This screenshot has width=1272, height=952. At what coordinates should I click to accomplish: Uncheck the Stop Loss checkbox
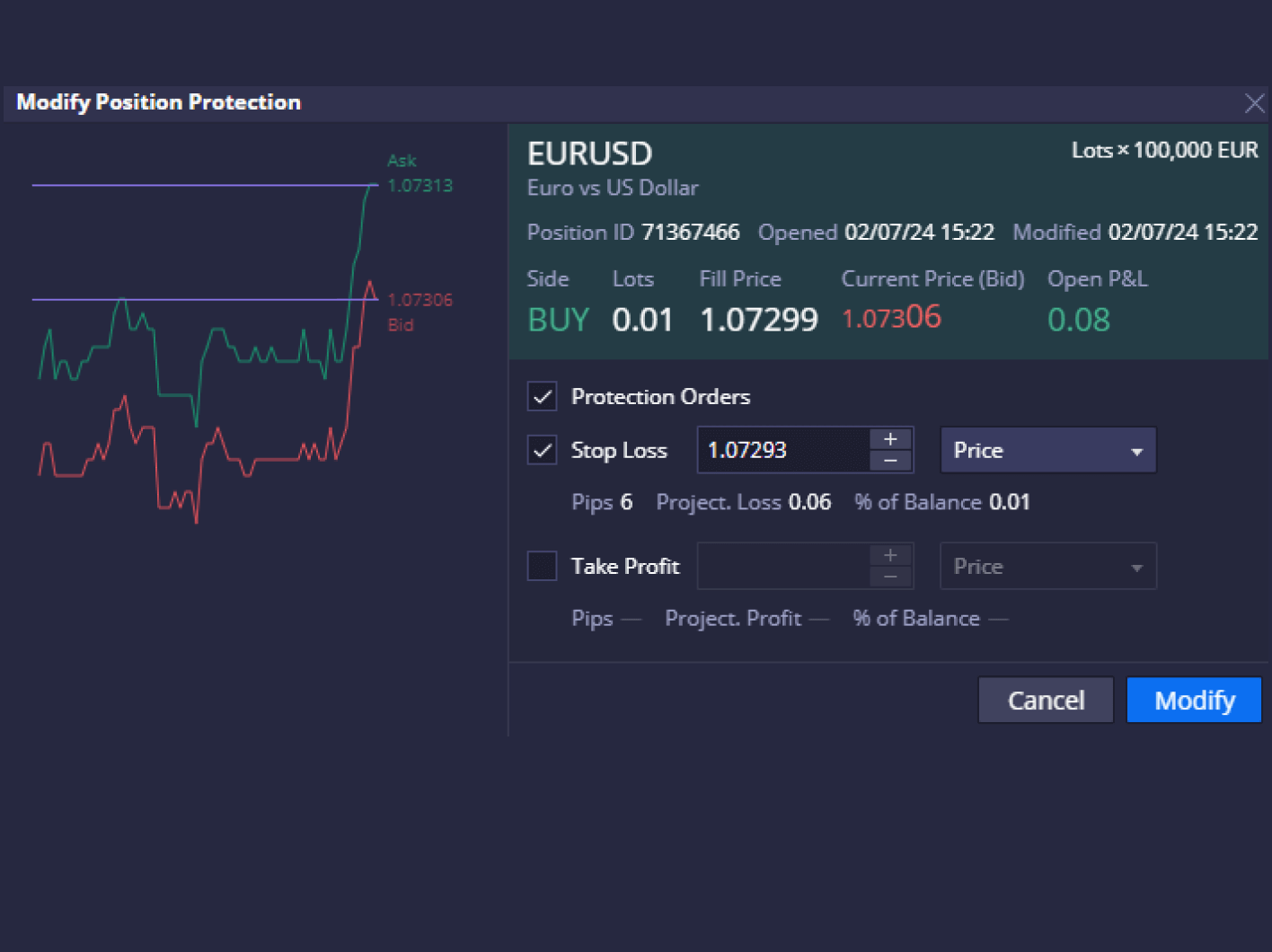click(x=542, y=450)
